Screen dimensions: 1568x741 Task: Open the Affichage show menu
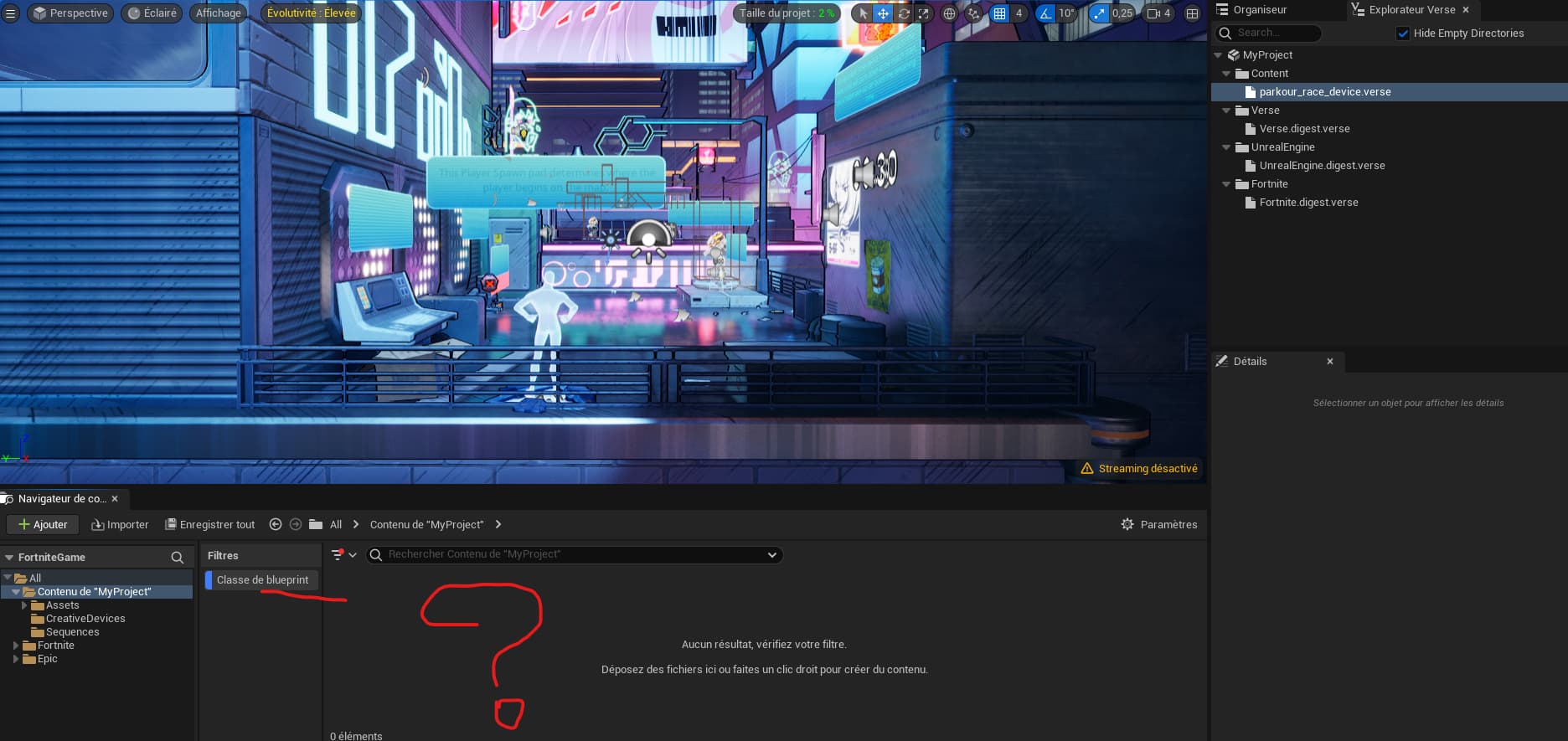tap(218, 13)
